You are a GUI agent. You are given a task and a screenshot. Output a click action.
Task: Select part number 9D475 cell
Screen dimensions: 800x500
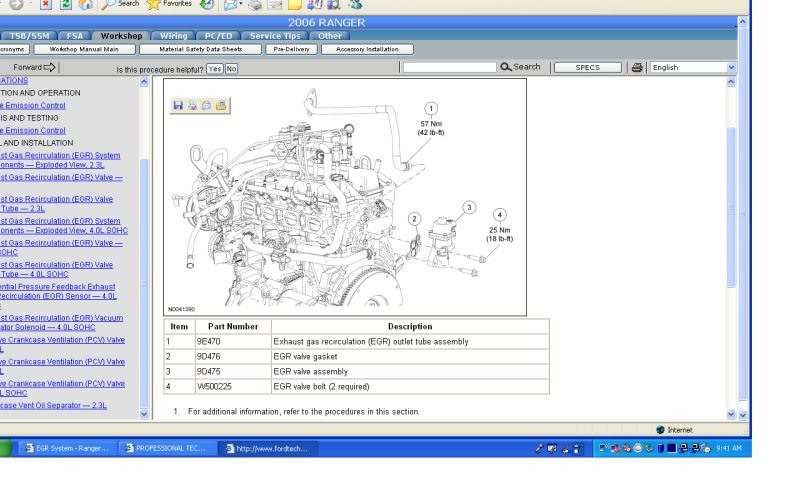coord(233,371)
